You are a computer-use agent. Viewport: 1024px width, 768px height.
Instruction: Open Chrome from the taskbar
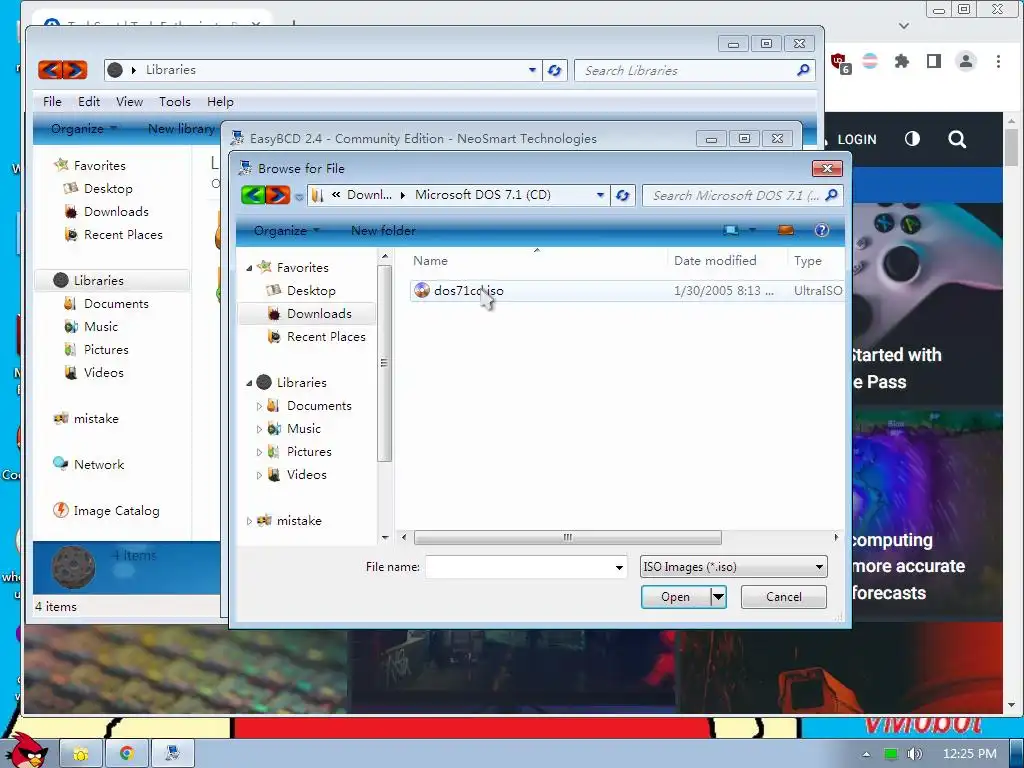pos(127,754)
